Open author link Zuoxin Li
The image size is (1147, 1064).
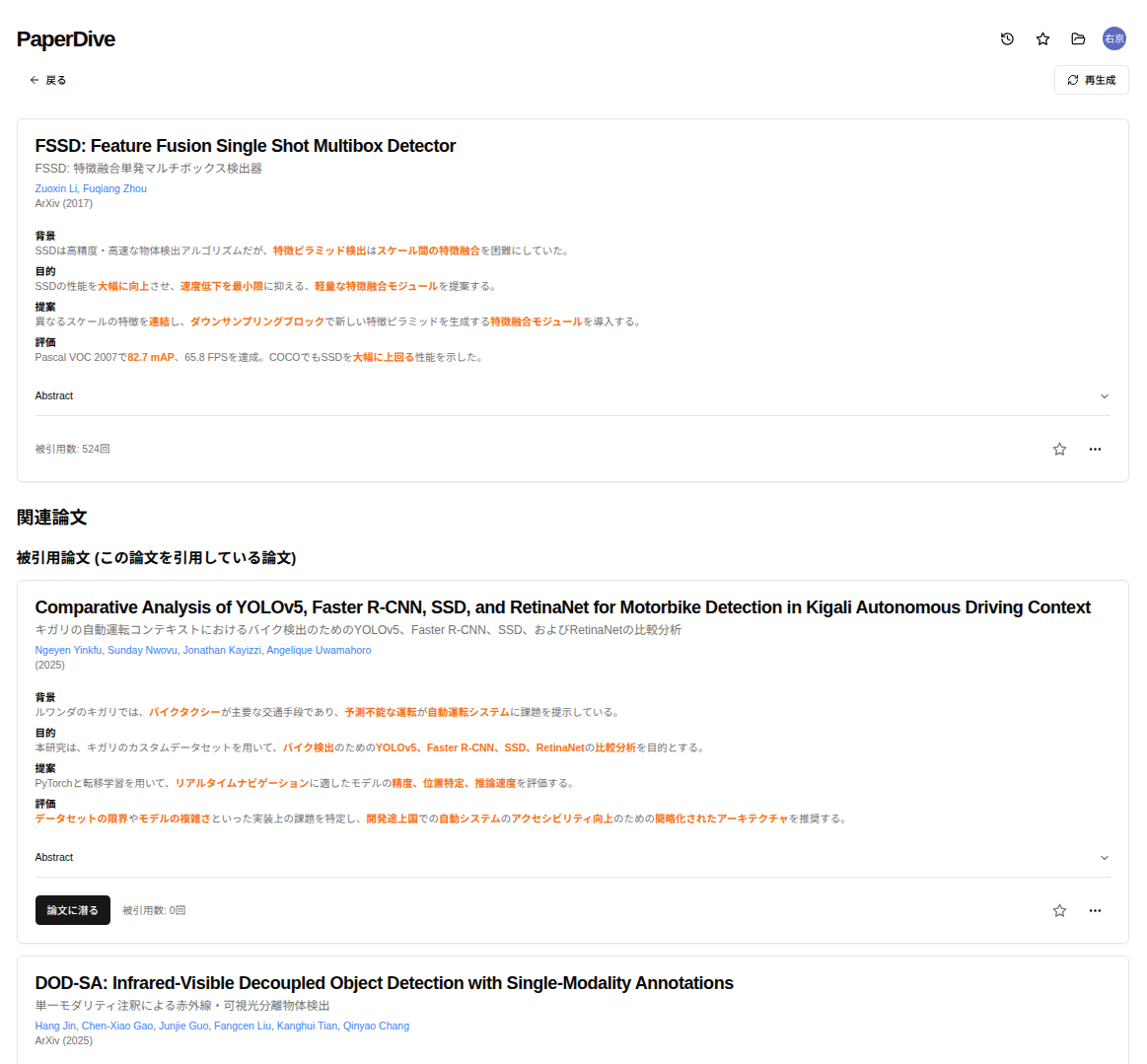pyautogui.click(x=55, y=188)
